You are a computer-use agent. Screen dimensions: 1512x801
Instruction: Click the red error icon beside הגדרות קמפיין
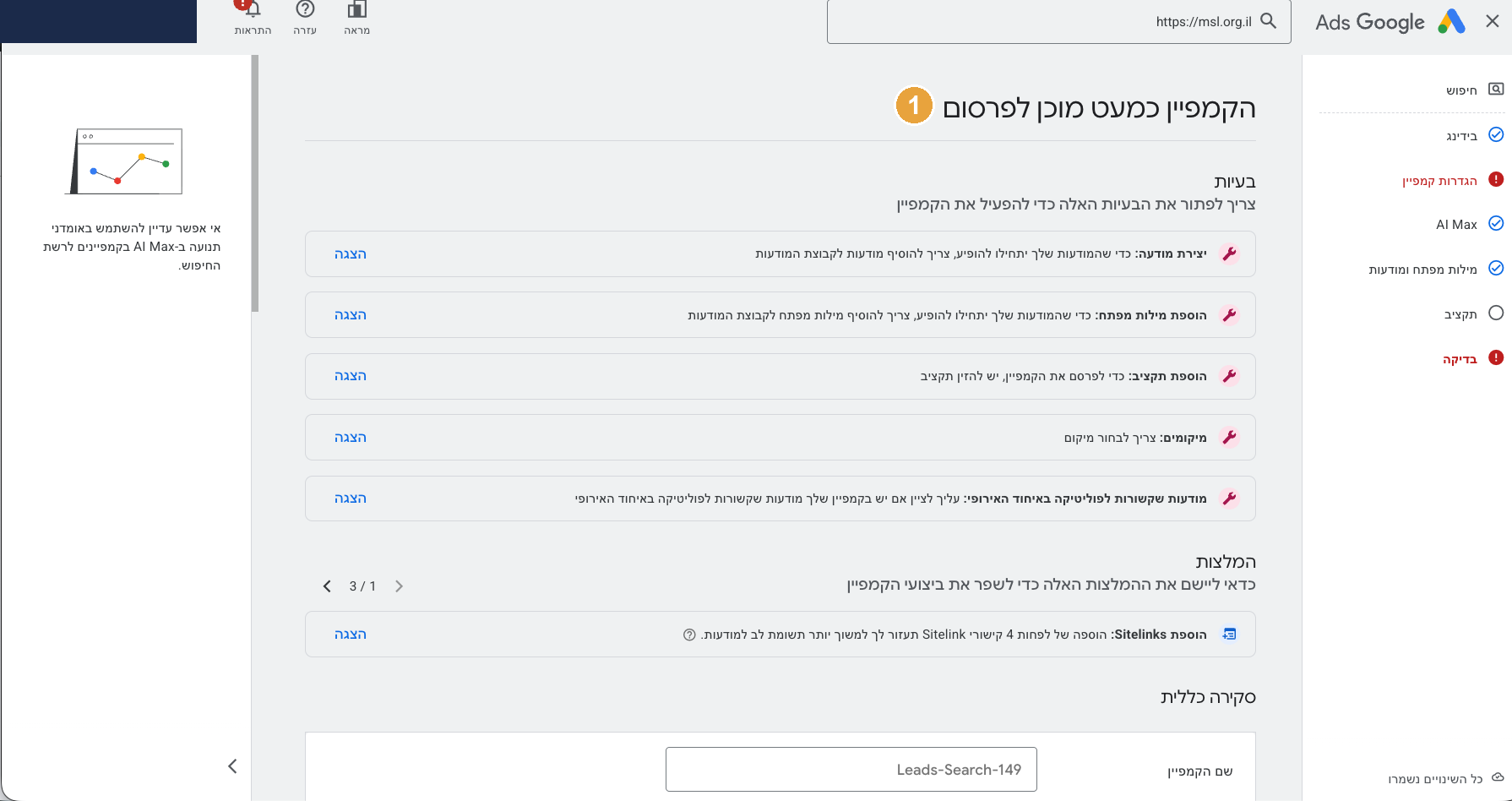tap(1496, 179)
